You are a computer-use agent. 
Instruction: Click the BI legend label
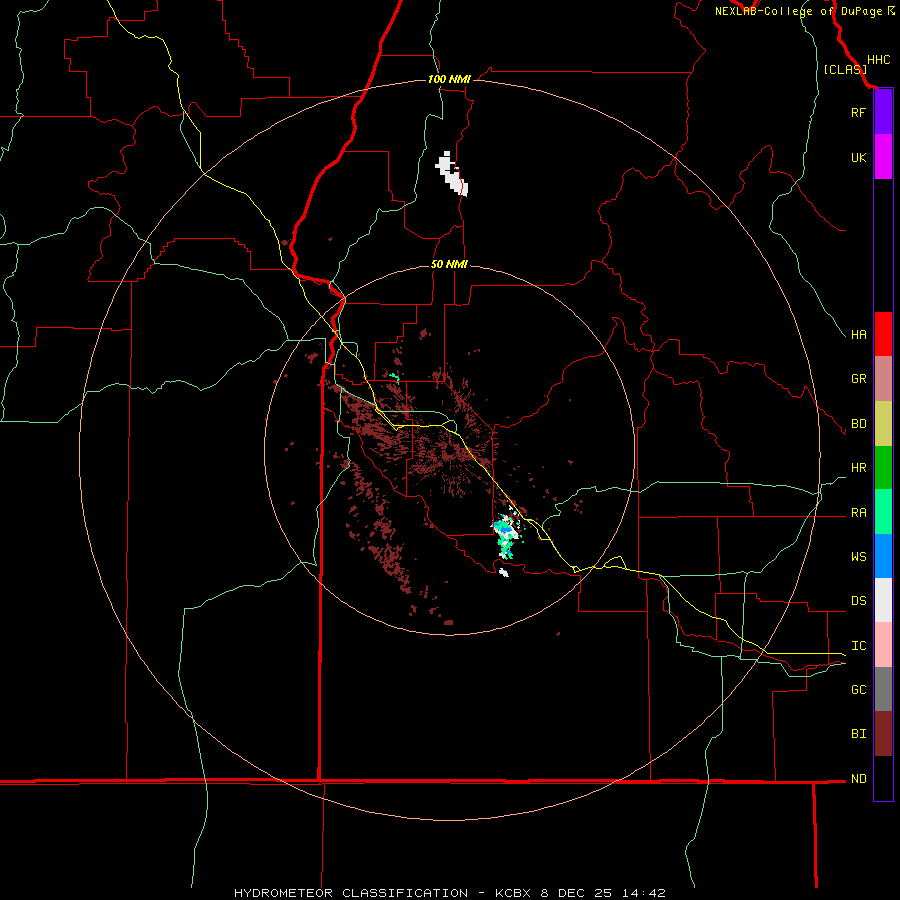pyautogui.click(x=858, y=733)
